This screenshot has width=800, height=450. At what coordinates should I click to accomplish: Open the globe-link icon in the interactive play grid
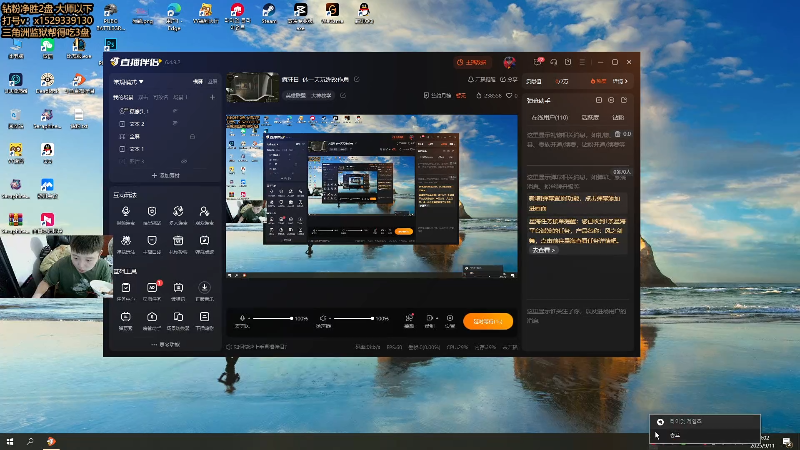pos(178,211)
